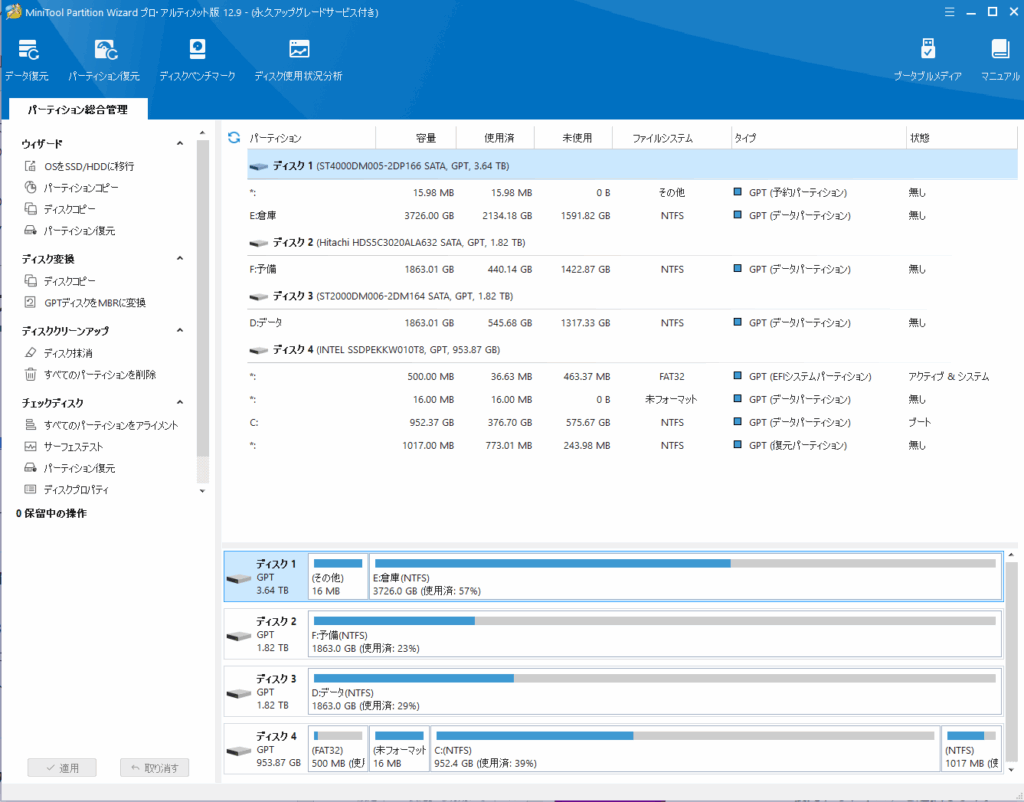Screen dimensions: 1024x802
Task: Click the 取り消す (Undo) button
Action: (154, 767)
